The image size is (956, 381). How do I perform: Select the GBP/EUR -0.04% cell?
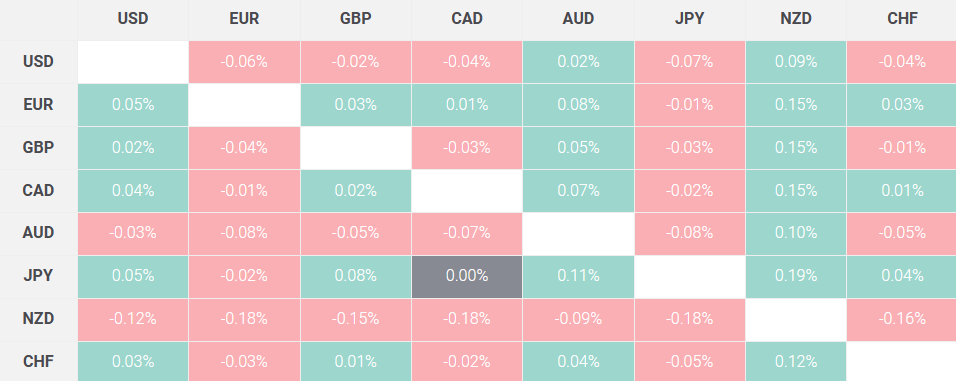244,148
